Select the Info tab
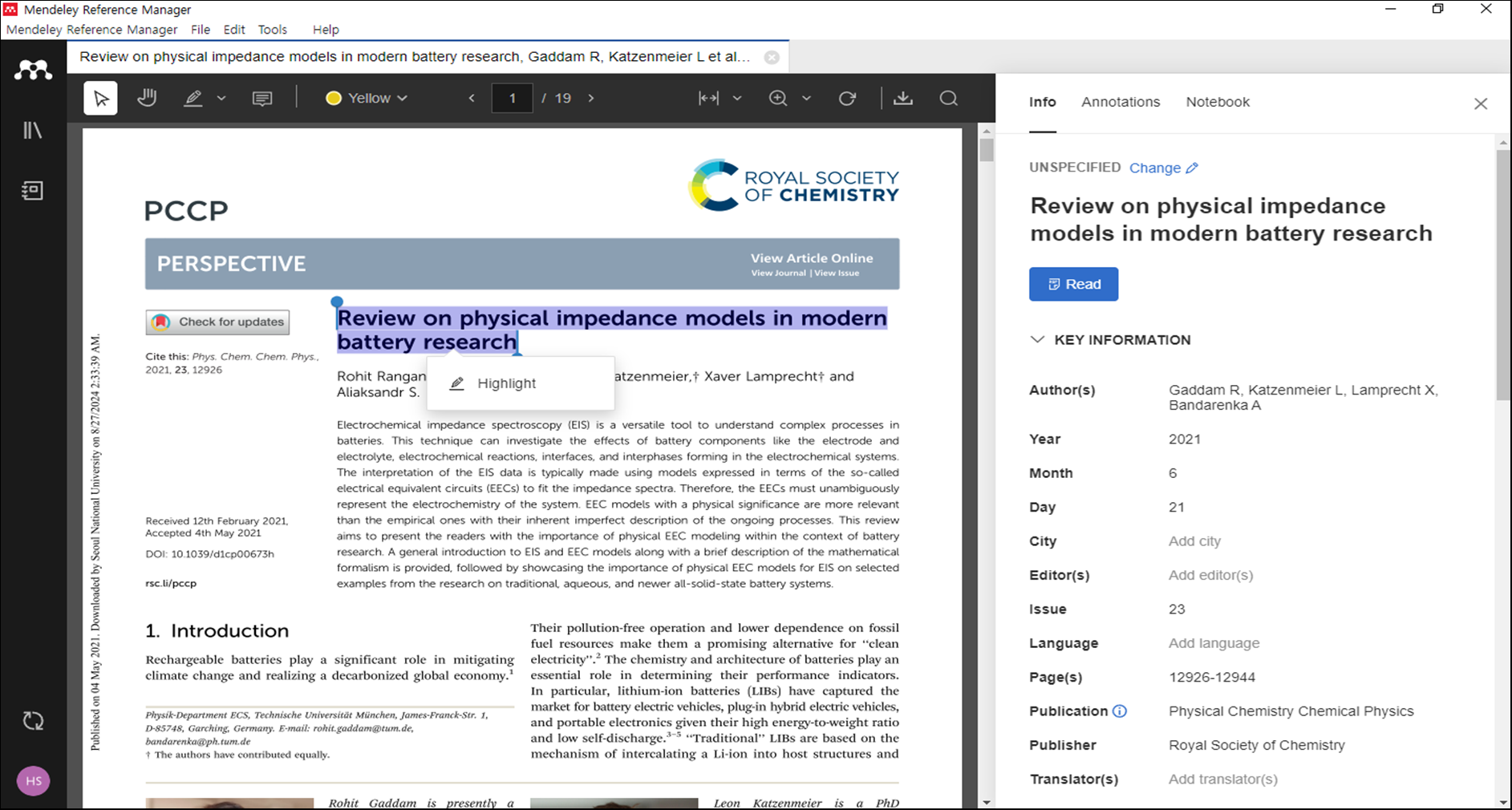 1042,102
